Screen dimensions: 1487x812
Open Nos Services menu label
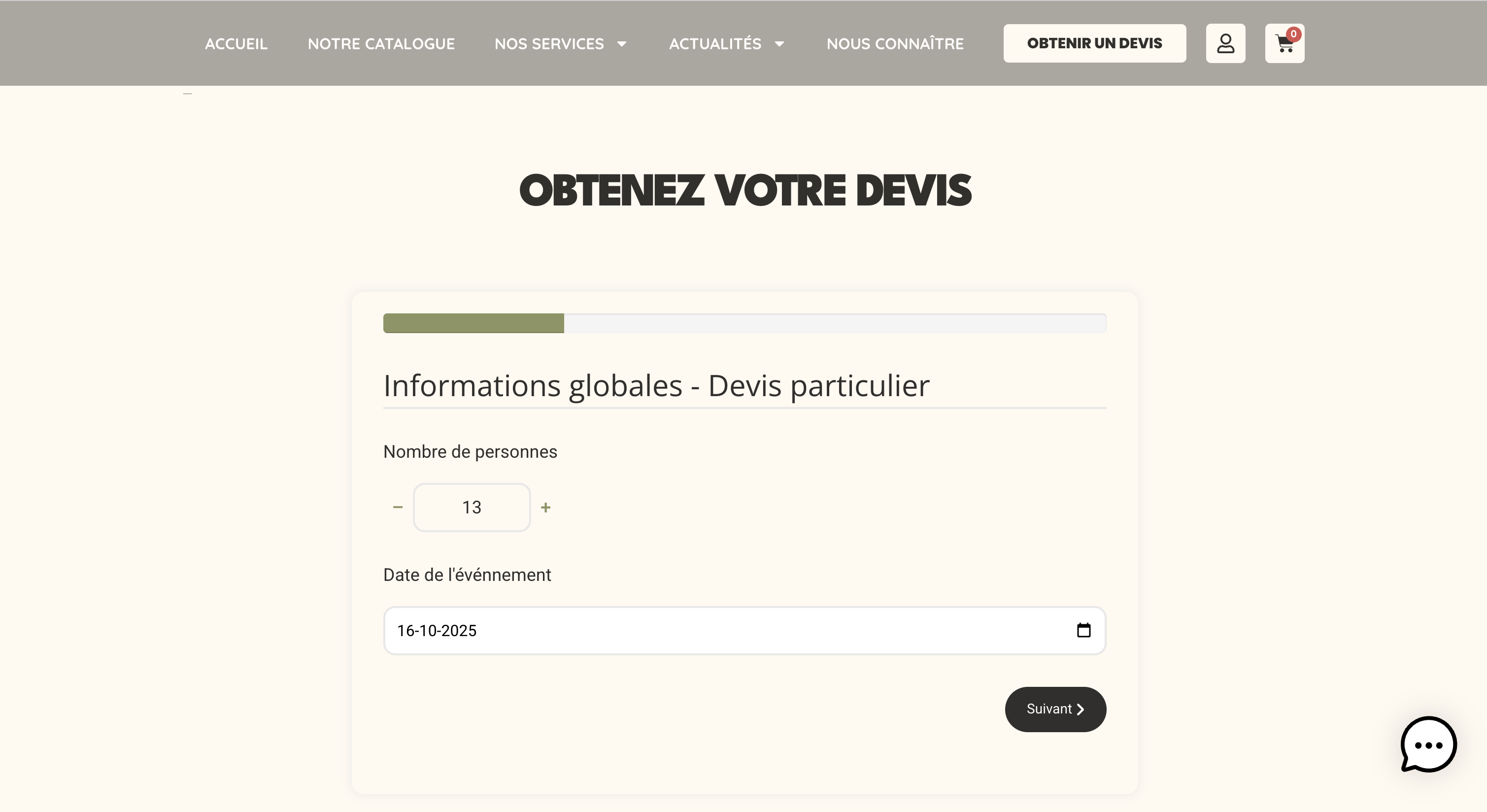(x=549, y=44)
